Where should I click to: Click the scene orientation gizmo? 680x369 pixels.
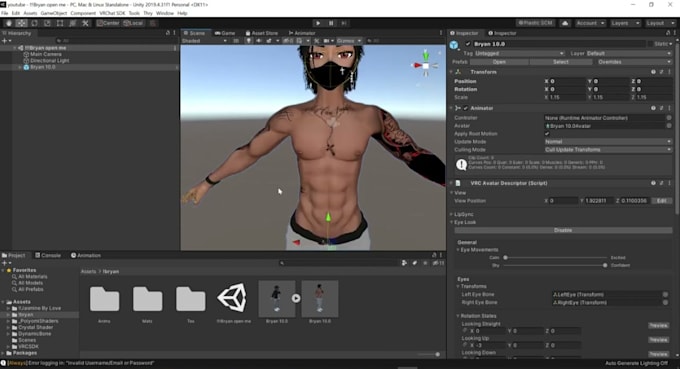pos(425,65)
